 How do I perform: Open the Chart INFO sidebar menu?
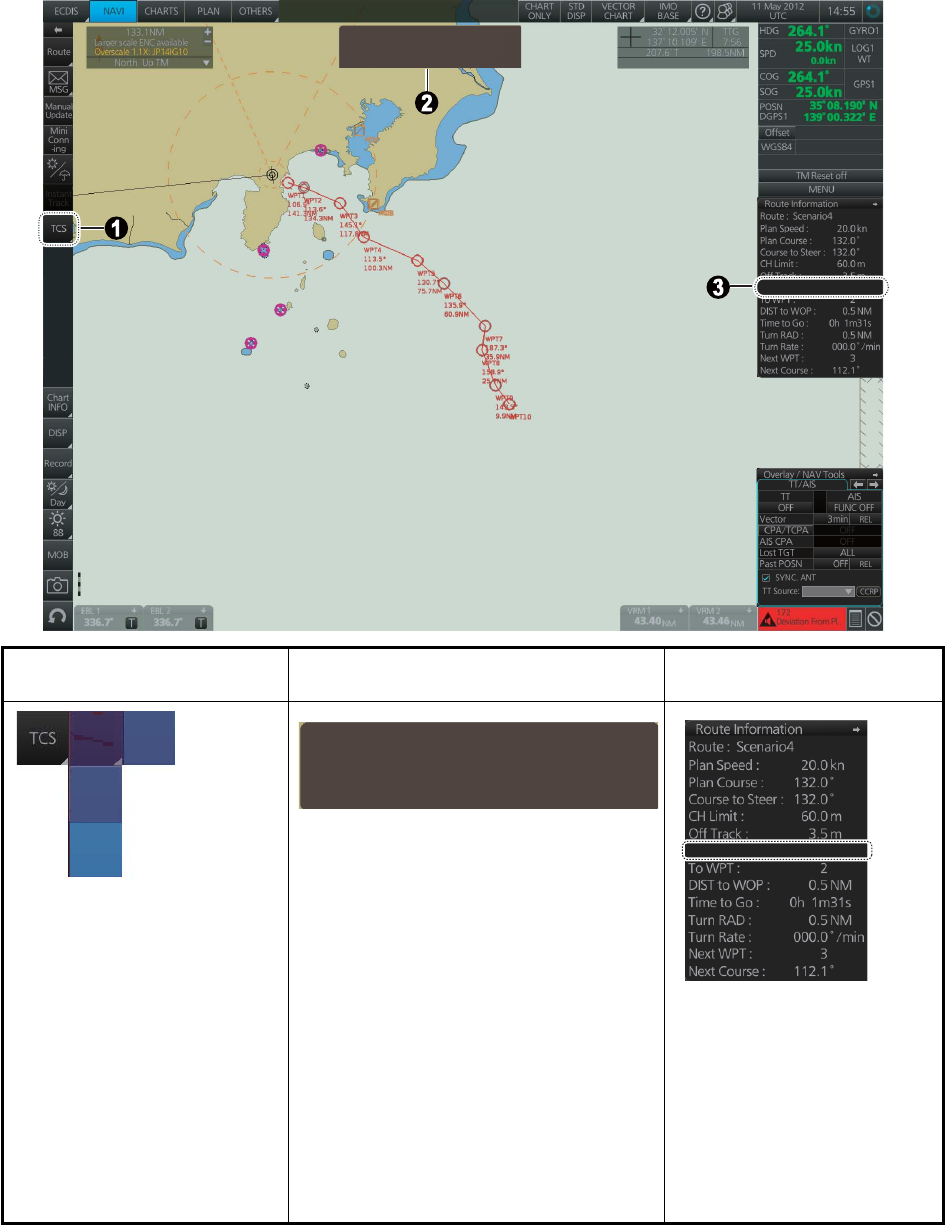pos(57,402)
